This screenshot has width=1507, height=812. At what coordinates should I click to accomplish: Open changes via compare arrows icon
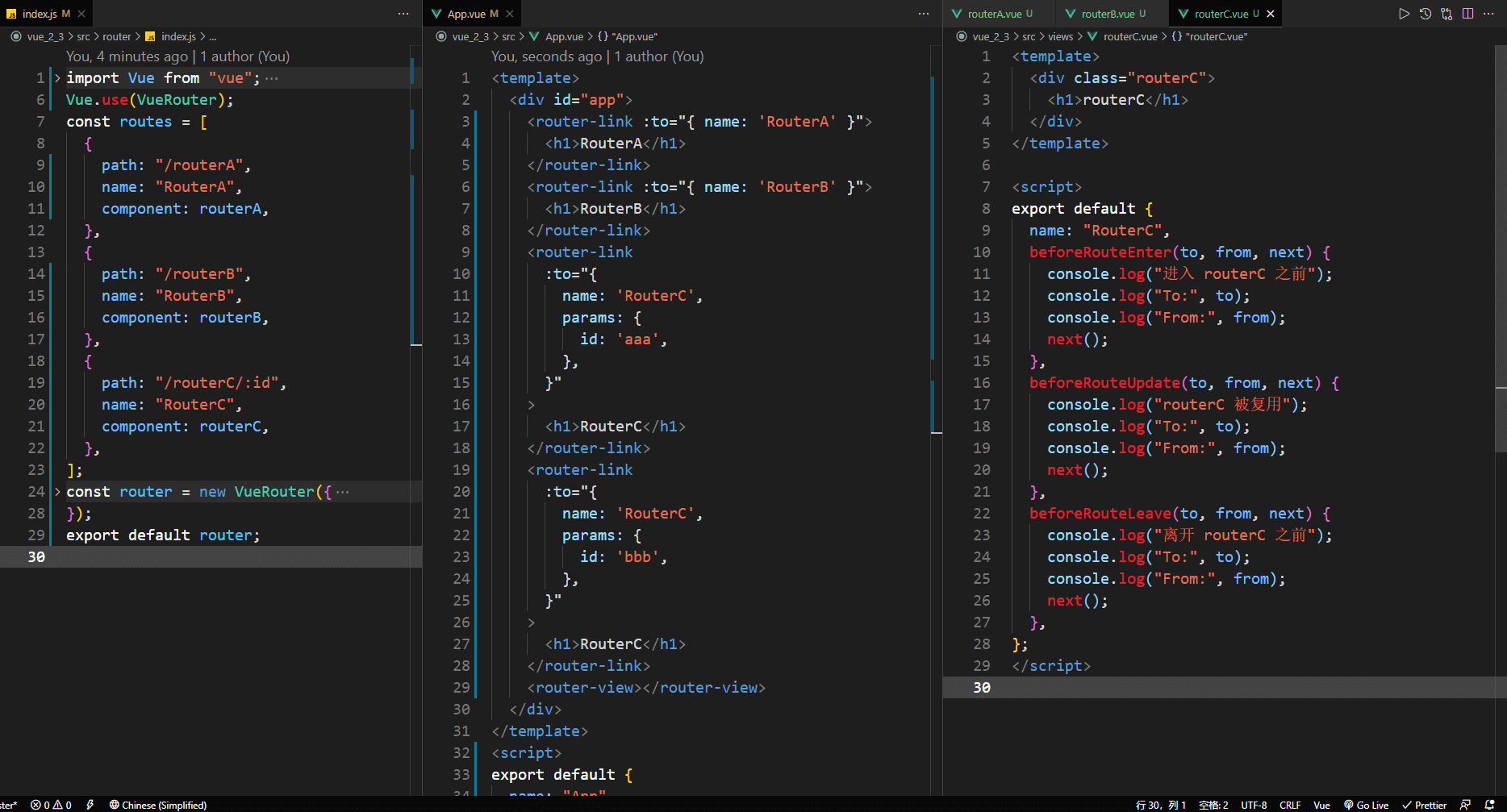pos(1446,14)
